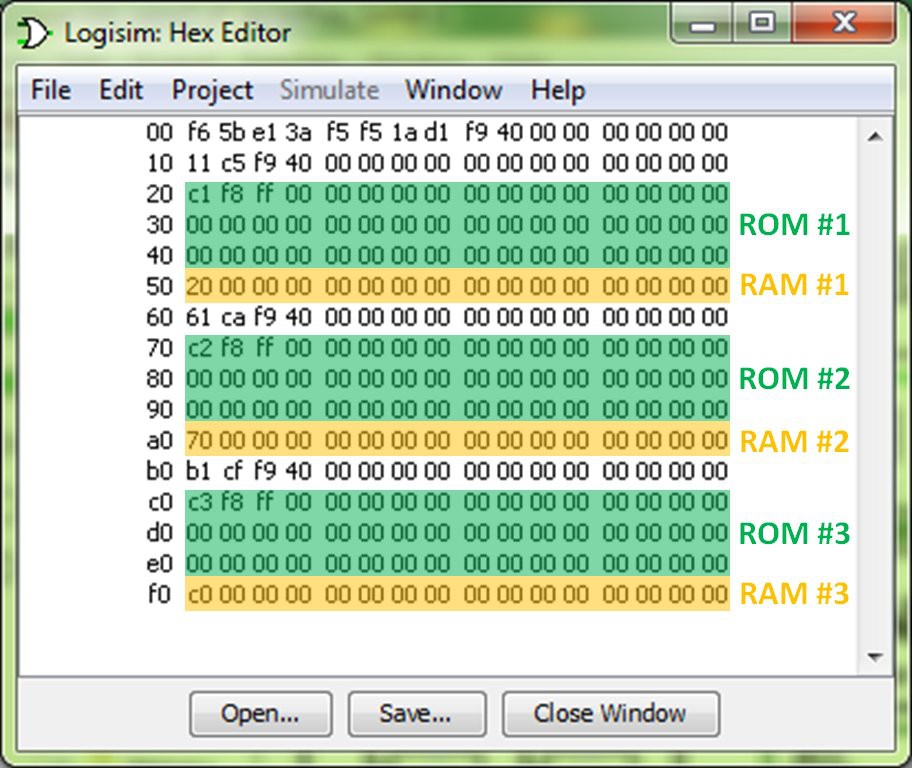Click the scrollbar up arrow
This screenshot has width=912, height=768.
pyautogui.click(x=875, y=137)
